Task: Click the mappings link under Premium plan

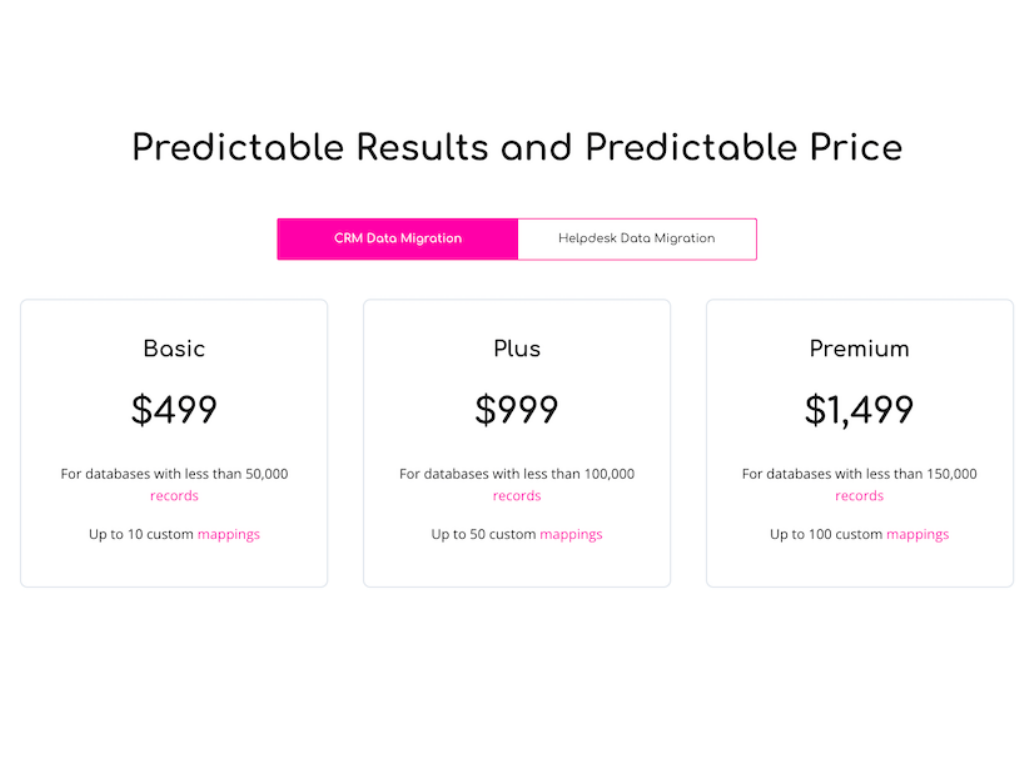Action: tap(917, 534)
